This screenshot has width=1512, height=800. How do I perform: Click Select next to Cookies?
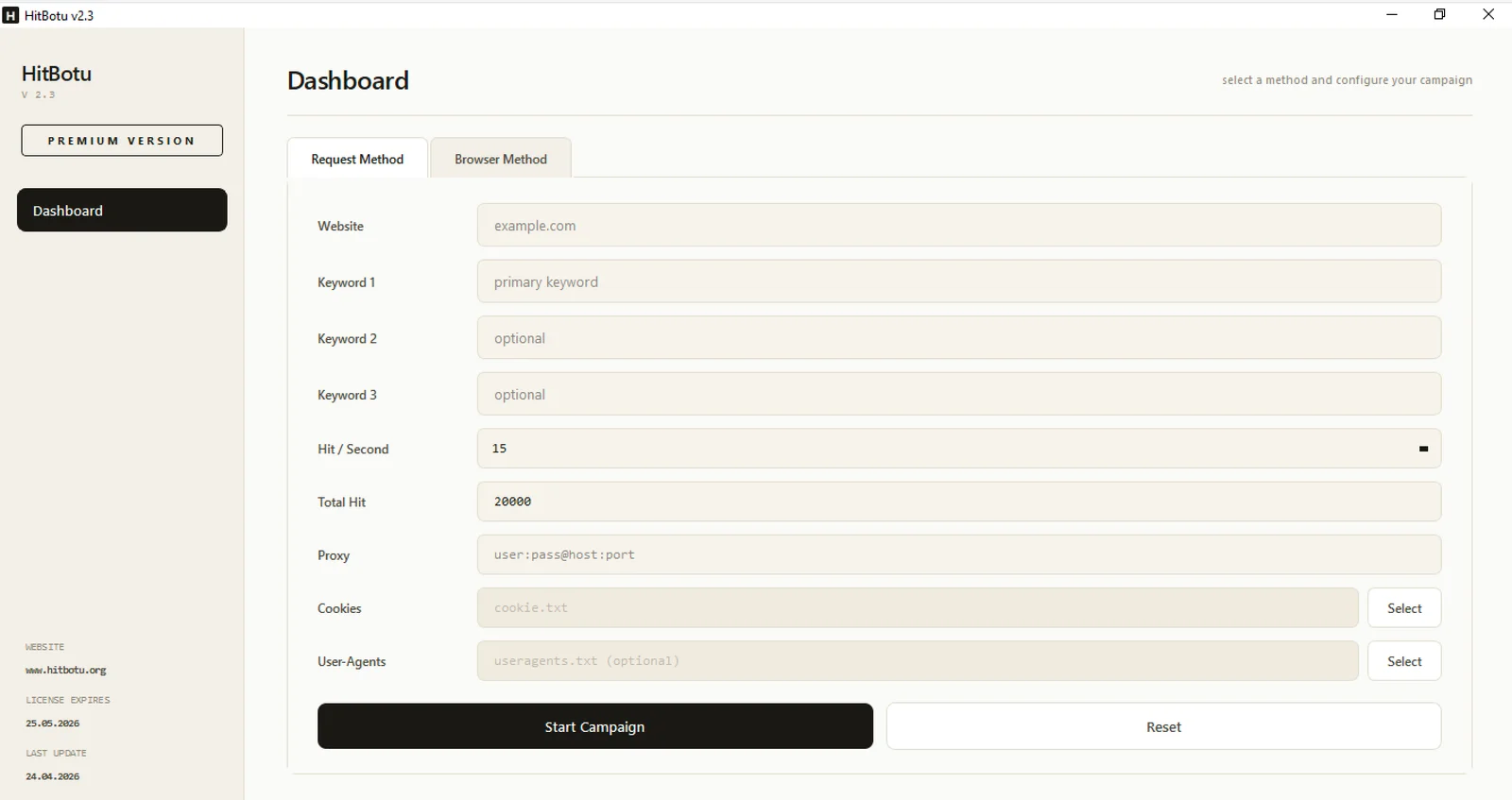tap(1404, 608)
